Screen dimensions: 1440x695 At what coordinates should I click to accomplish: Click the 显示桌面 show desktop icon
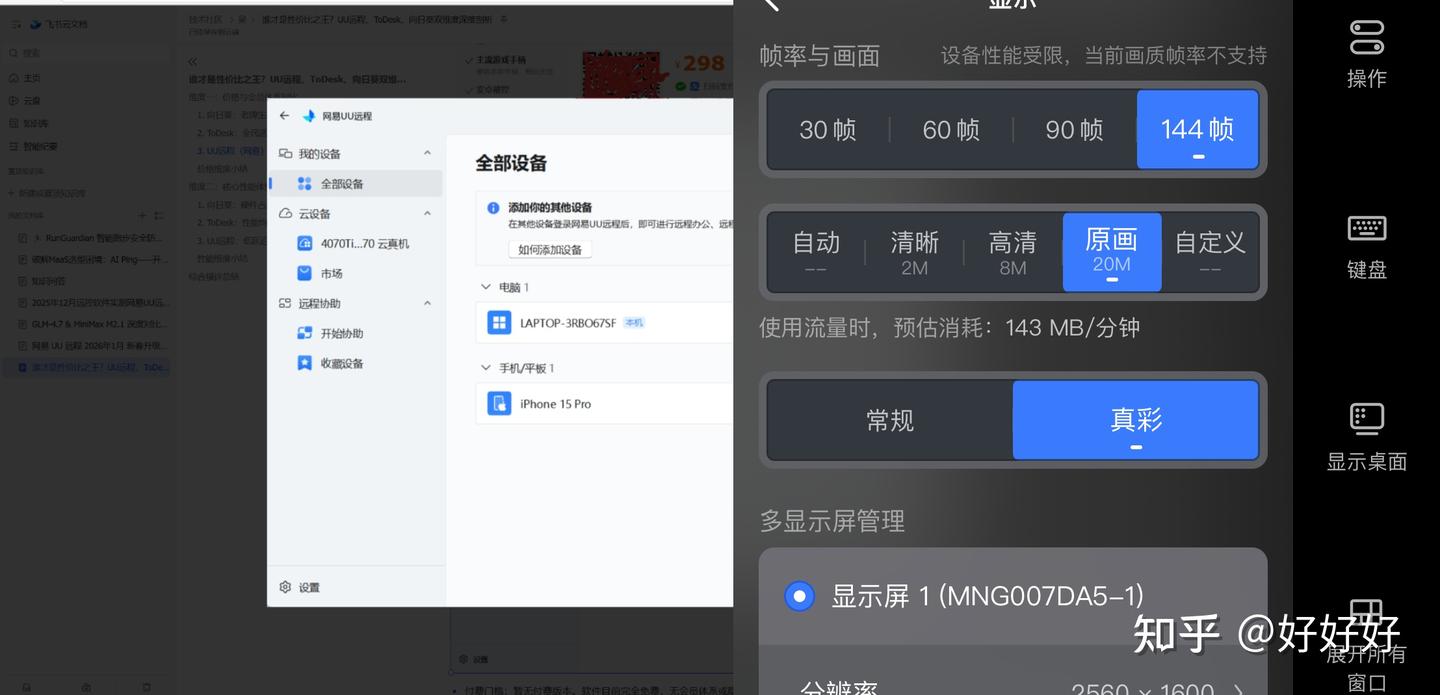(1366, 419)
